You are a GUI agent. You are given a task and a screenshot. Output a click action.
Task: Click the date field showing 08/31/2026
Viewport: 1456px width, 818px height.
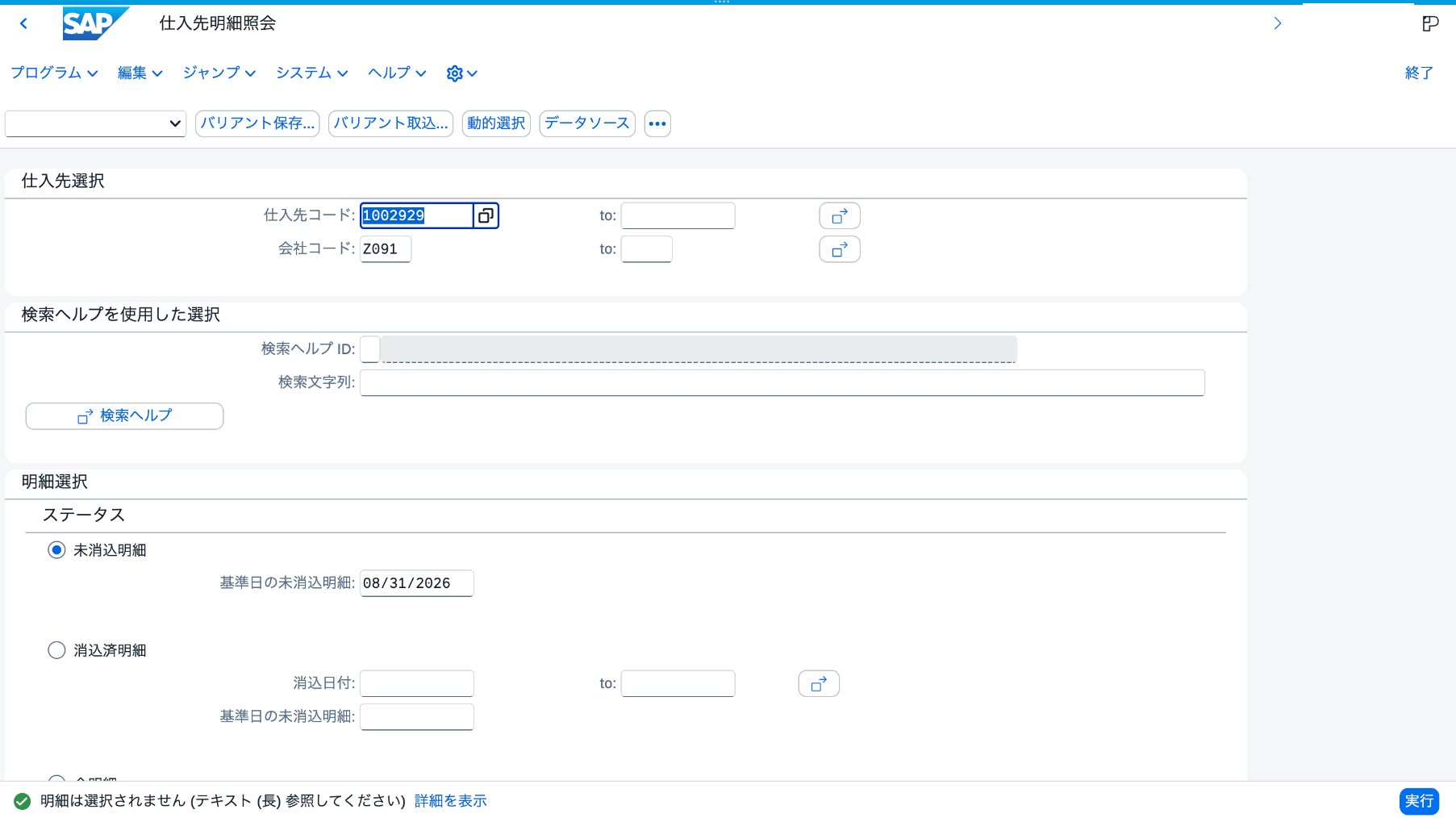coord(416,583)
